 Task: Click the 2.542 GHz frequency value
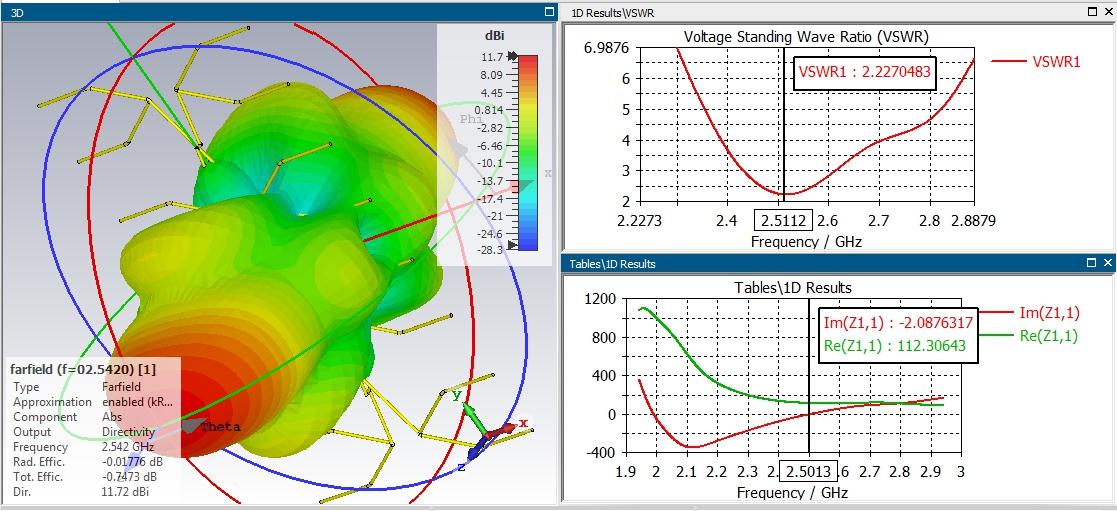[128, 447]
